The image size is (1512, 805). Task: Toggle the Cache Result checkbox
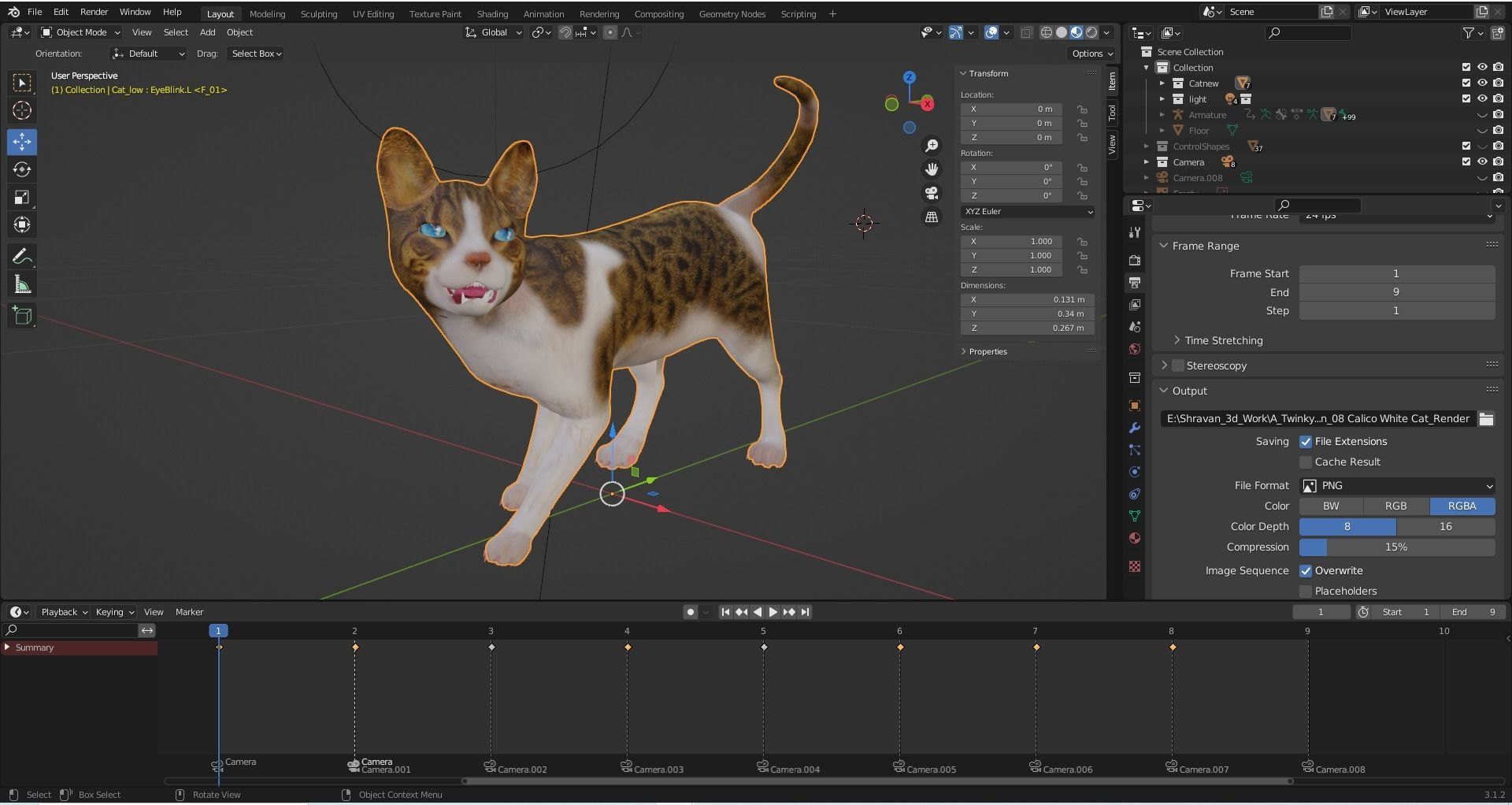[x=1306, y=462]
